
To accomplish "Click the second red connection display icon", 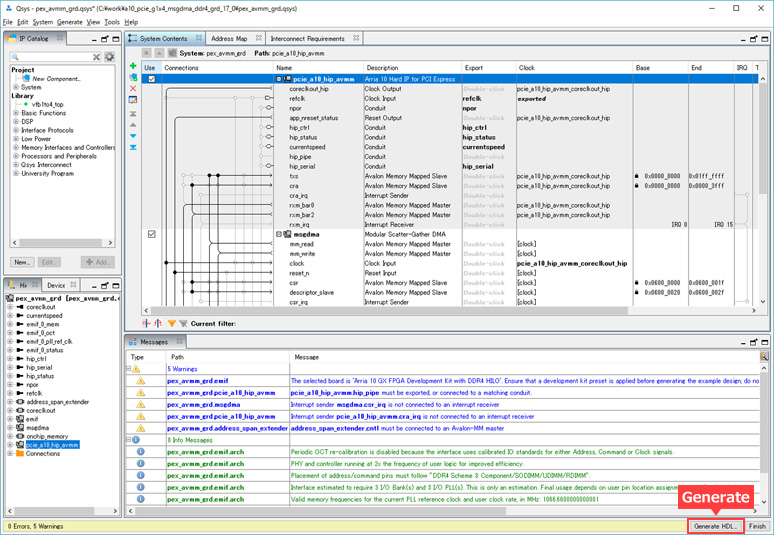I will coord(158,323).
